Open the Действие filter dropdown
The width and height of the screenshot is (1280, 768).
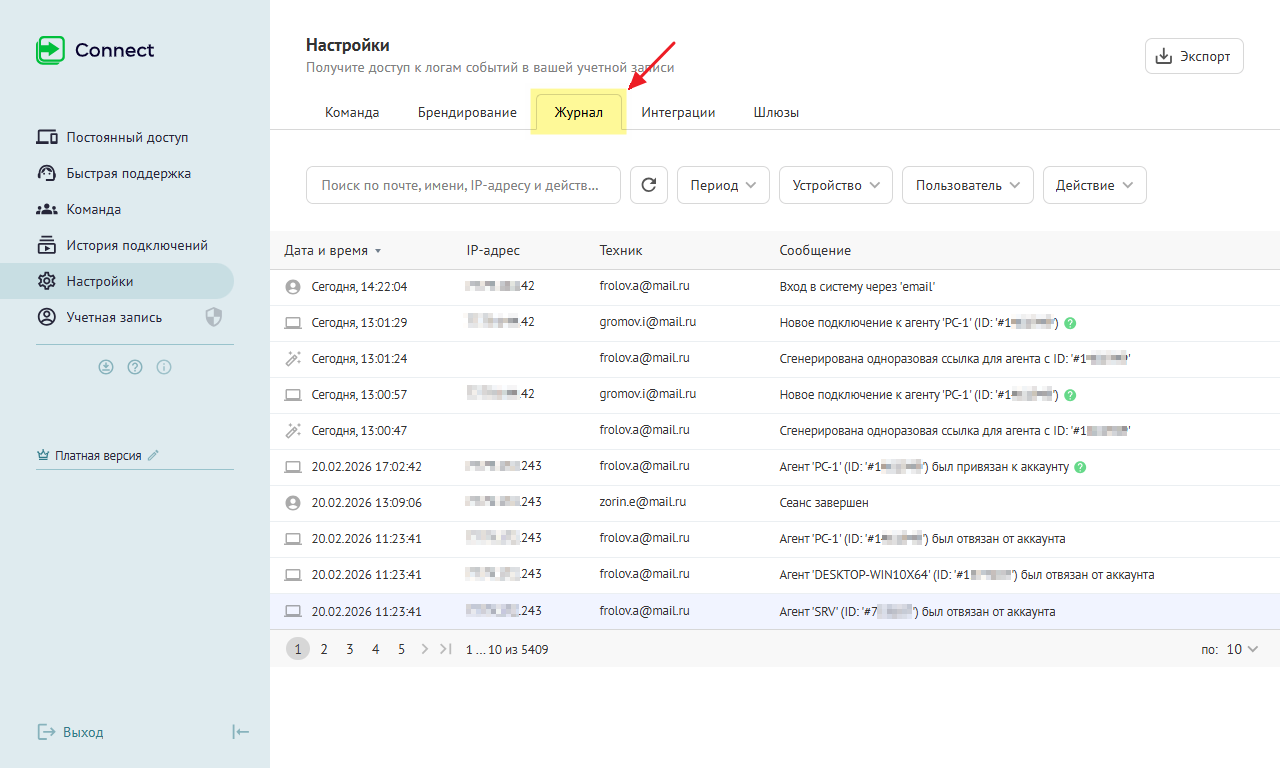click(x=1094, y=185)
